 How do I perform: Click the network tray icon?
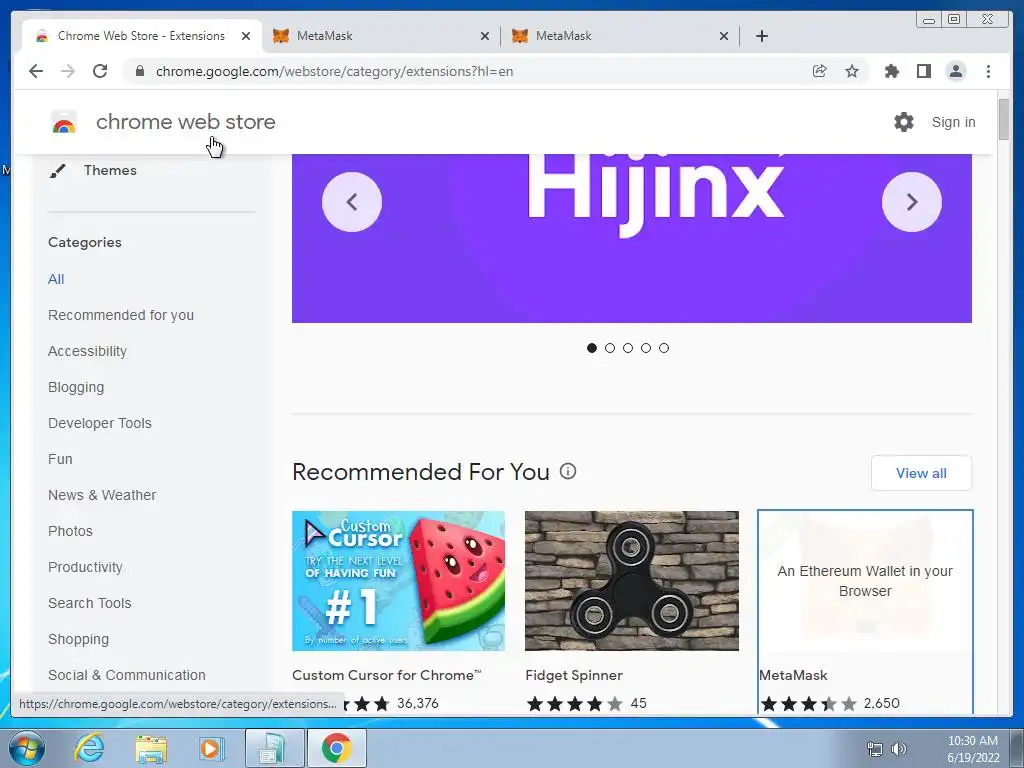[x=874, y=749]
